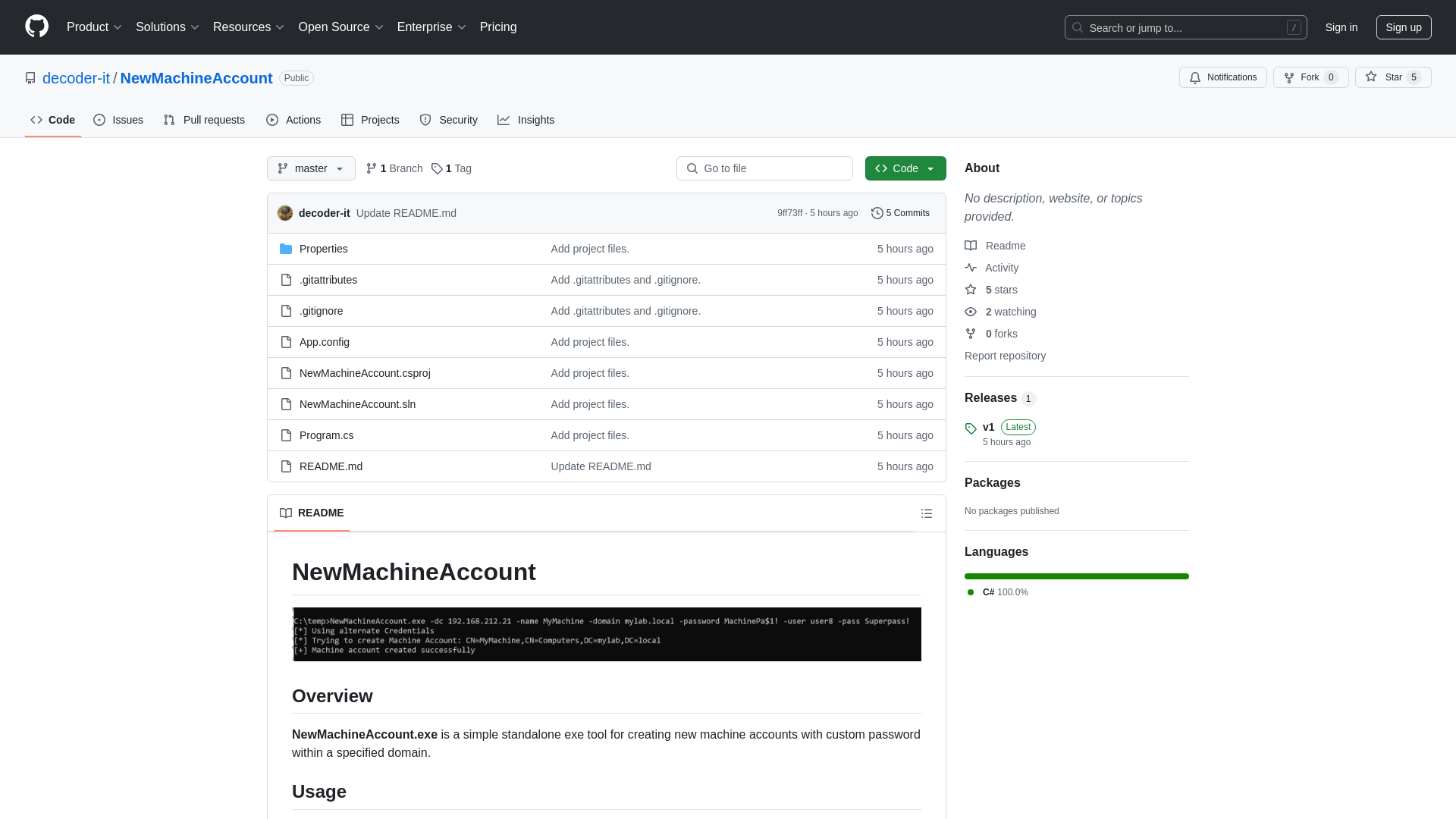Open the Properties folder
Viewport: 1456px width, 819px height.
point(324,249)
